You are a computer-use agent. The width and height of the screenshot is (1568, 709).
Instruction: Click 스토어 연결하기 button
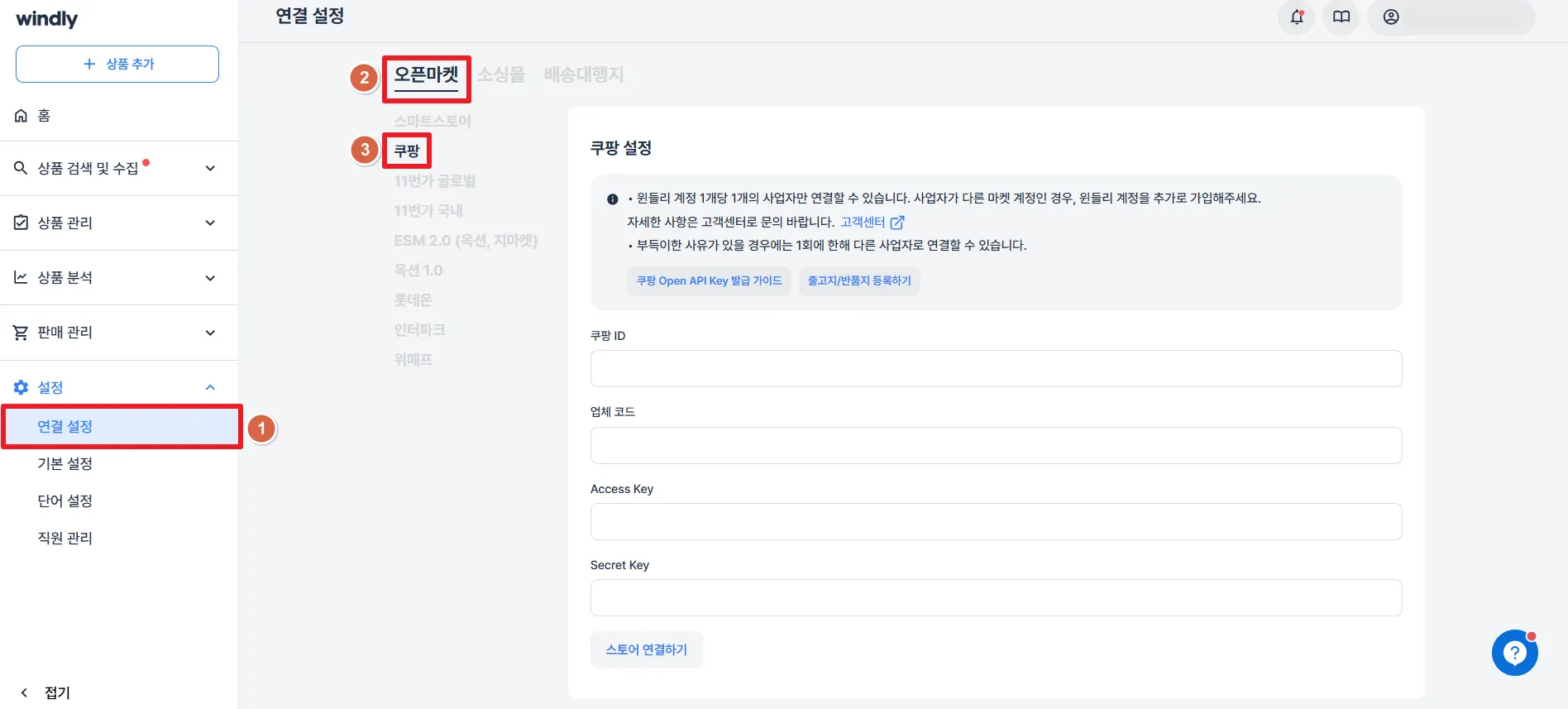pos(647,649)
